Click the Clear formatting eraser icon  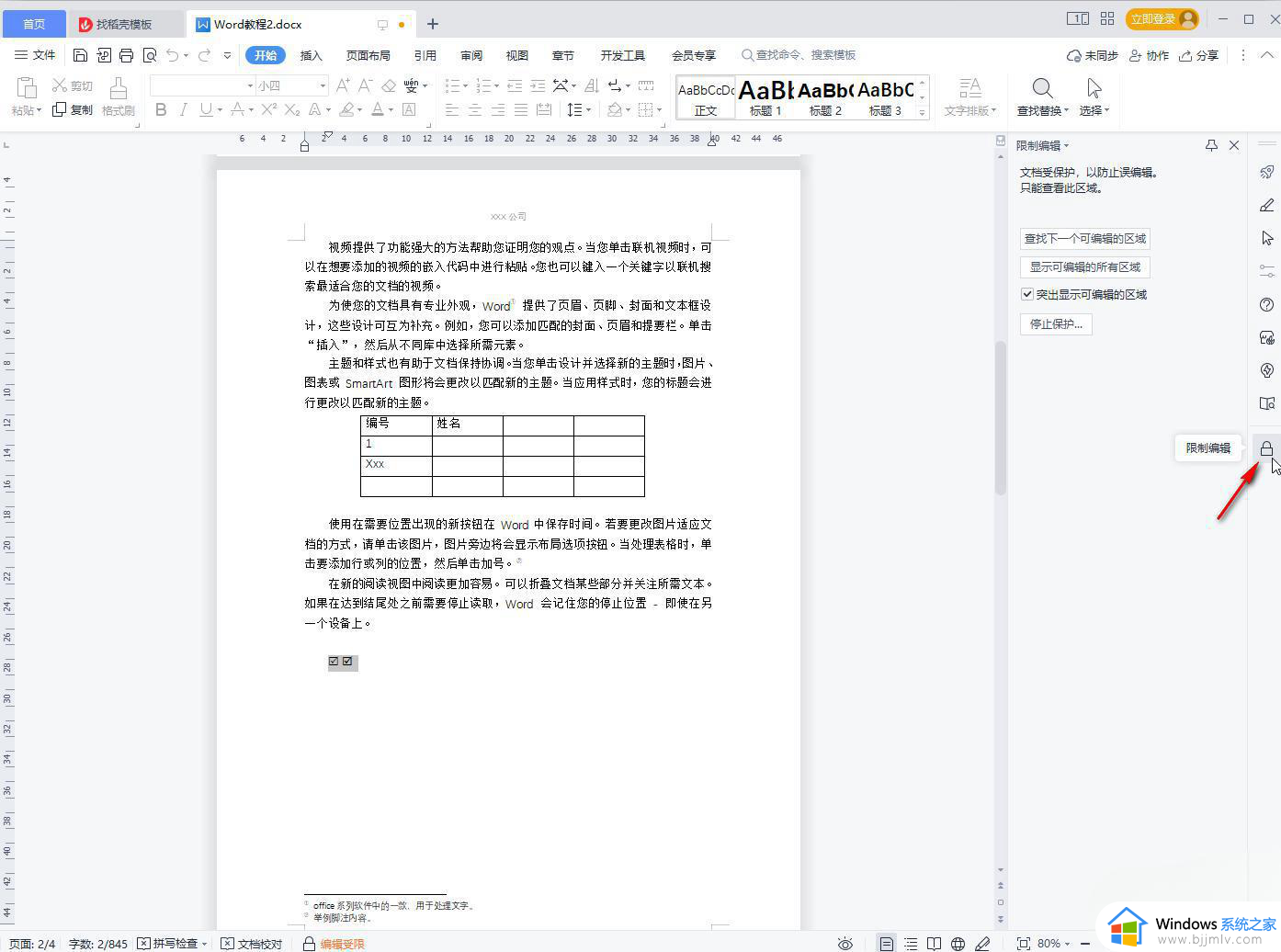(x=389, y=85)
